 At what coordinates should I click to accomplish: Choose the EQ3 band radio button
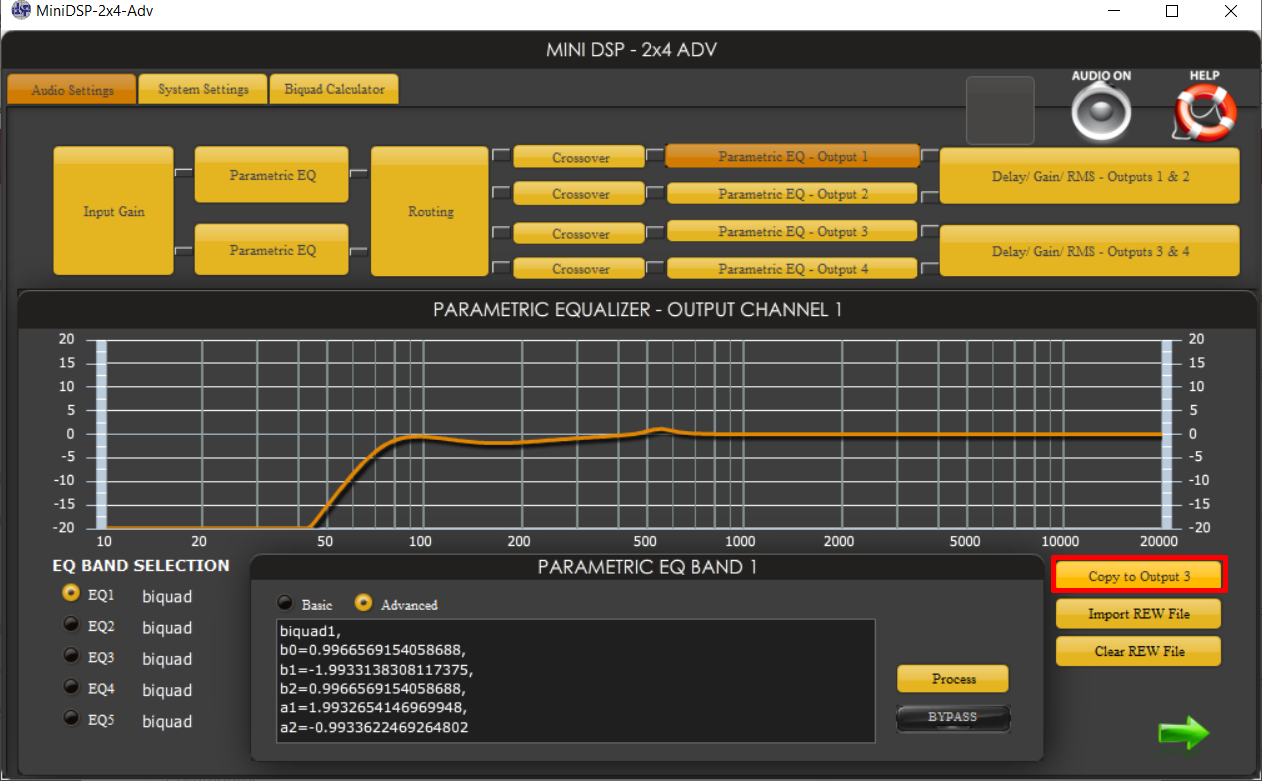tap(71, 657)
